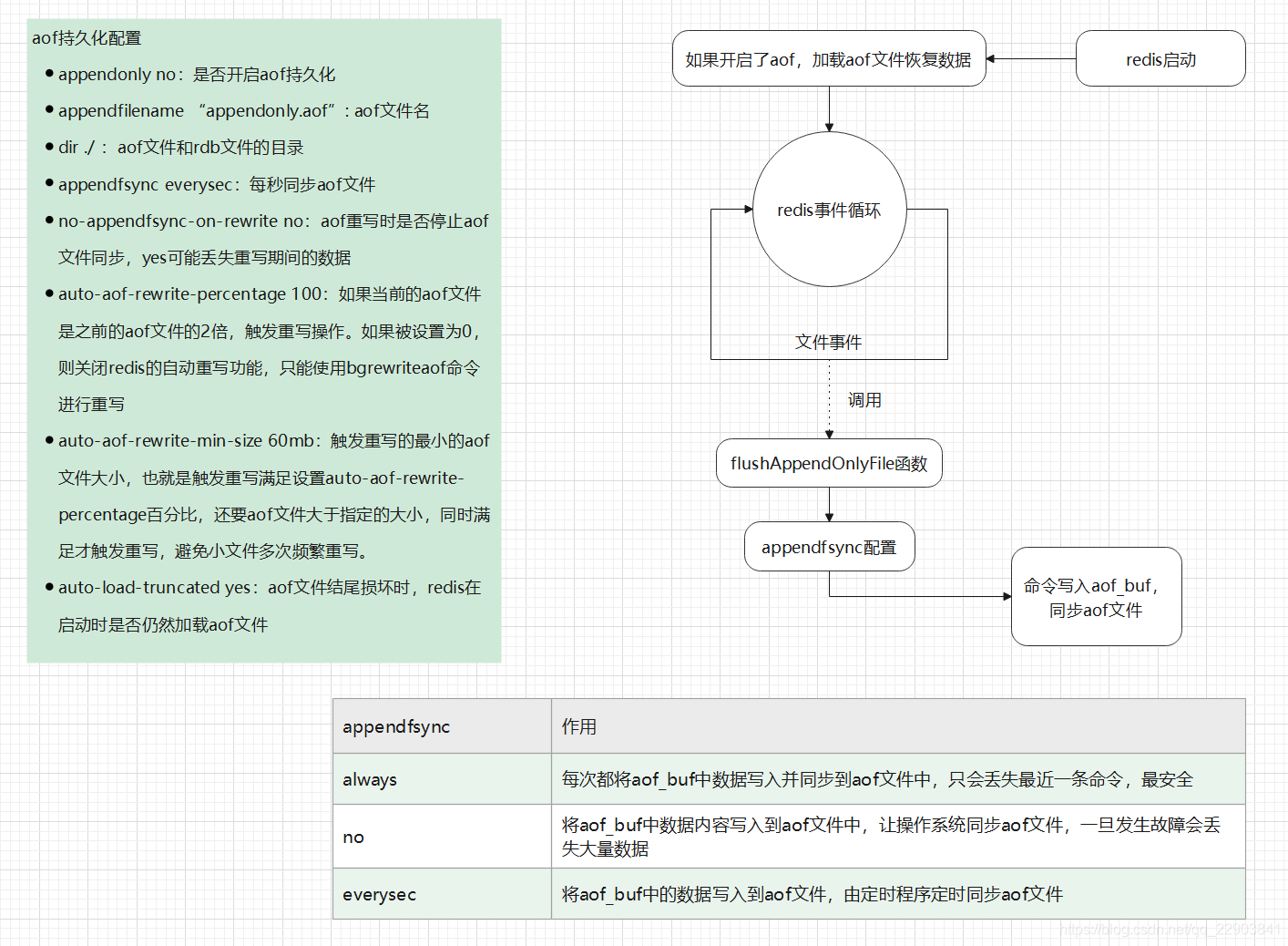Click the '文件事件' label
The image size is (1288, 946).
point(828,342)
